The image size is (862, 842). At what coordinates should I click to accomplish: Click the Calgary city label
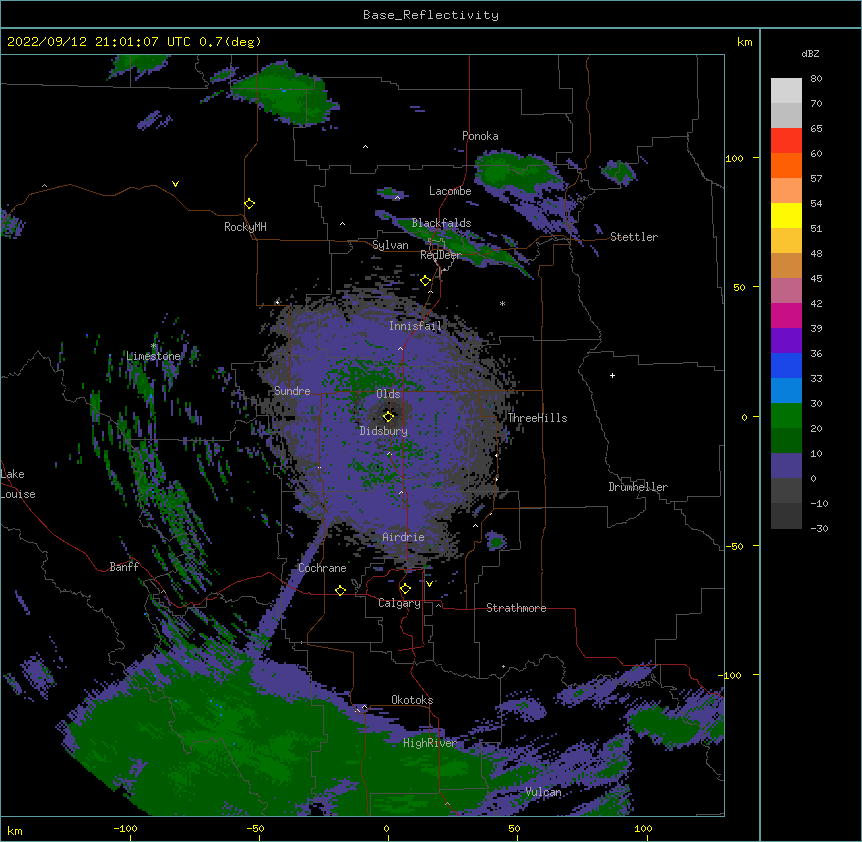pyautogui.click(x=399, y=603)
